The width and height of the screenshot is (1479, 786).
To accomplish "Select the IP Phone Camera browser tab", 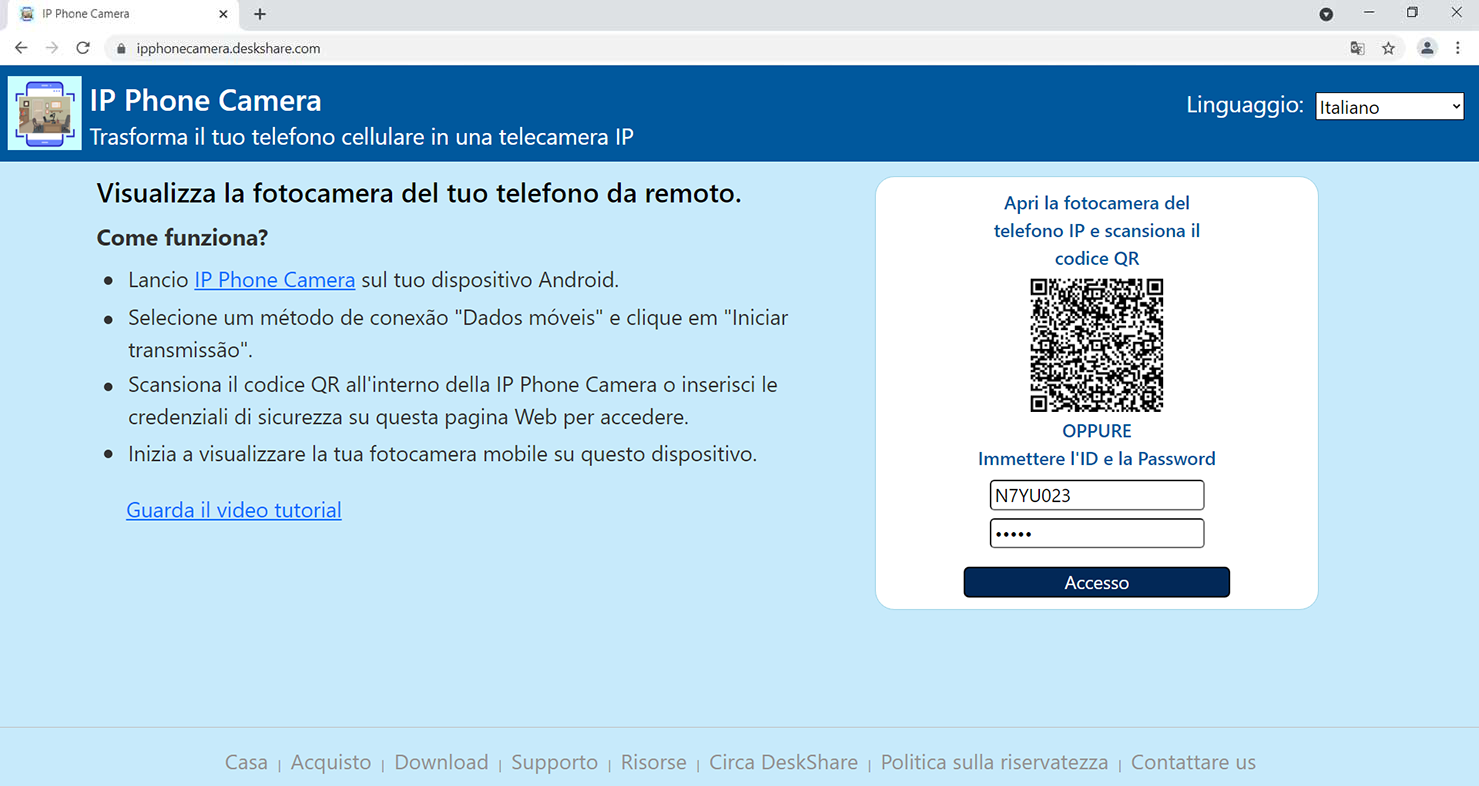I will [x=122, y=14].
